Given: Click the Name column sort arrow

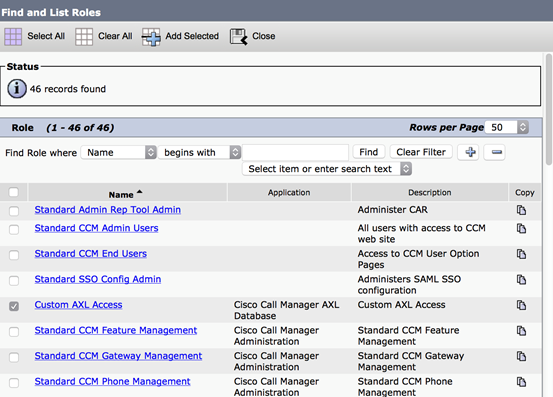Looking at the screenshot, I should coord(140,192).
